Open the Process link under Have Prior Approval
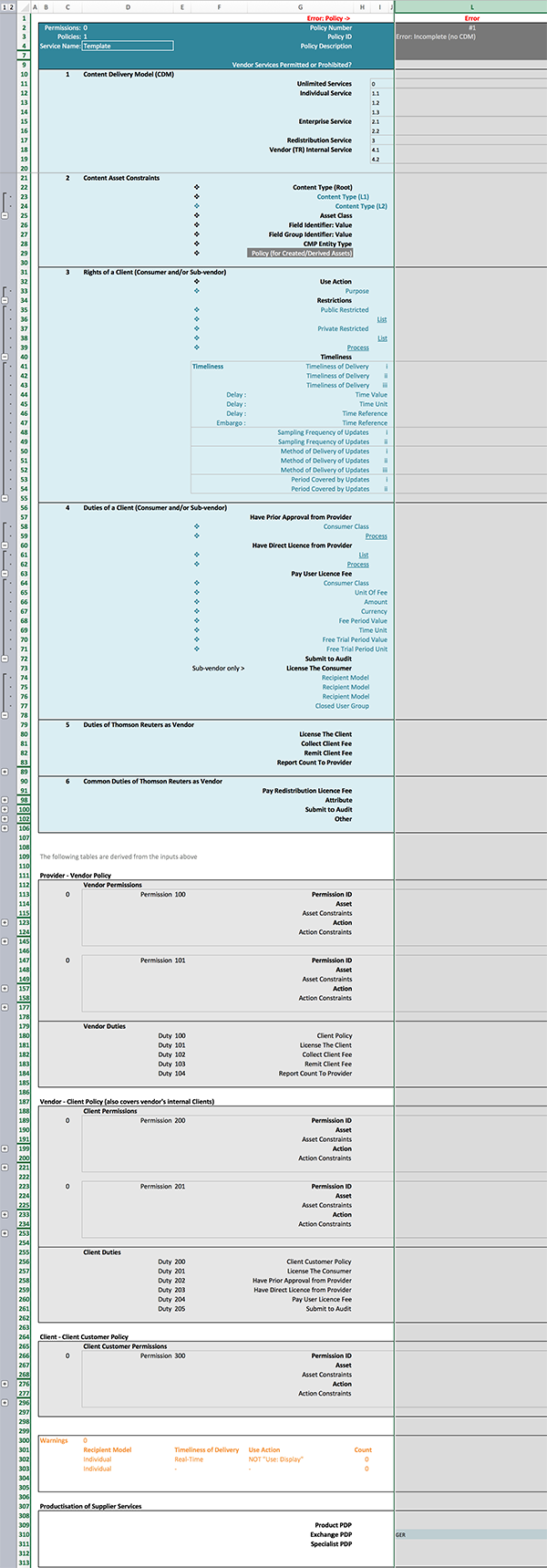 (x=376, y=536)
